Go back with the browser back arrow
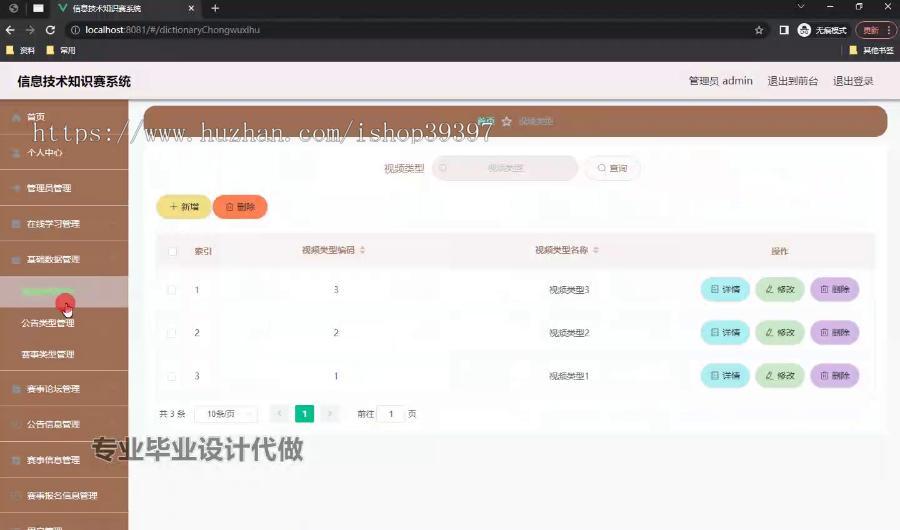The image size is (900, 530). click(x=10, y=30)
